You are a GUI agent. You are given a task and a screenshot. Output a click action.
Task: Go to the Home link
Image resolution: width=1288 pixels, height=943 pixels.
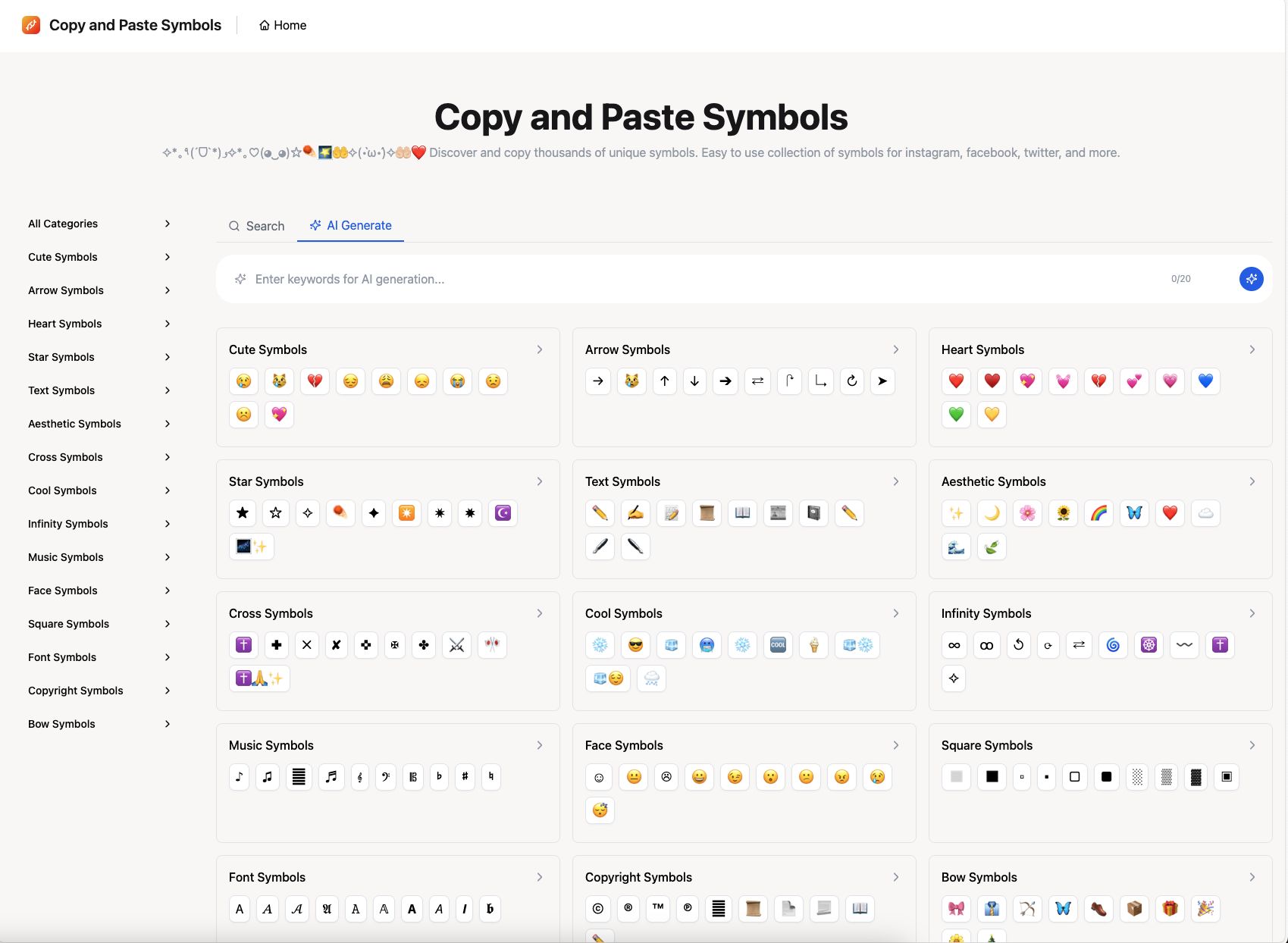(283, 25)
